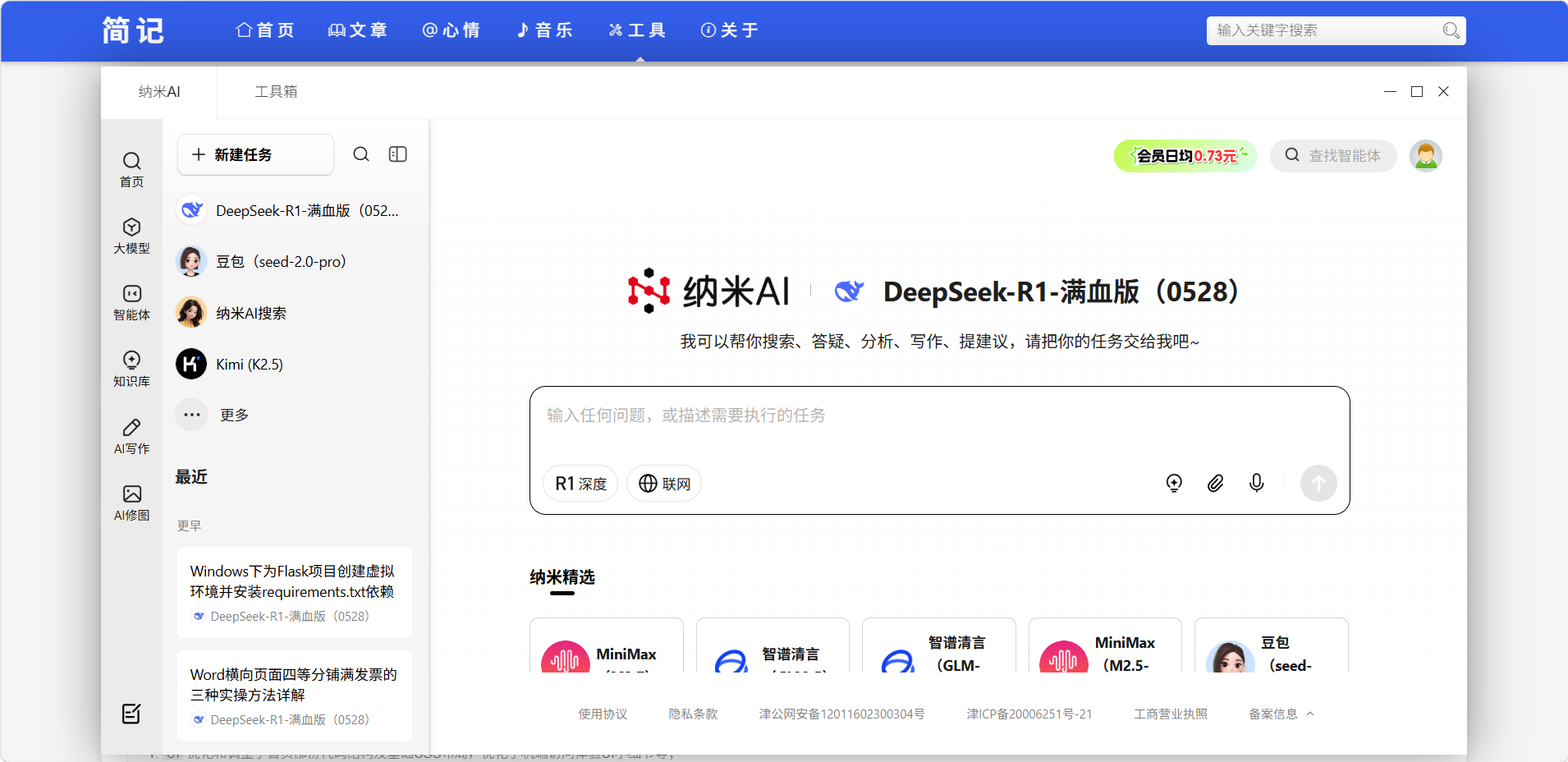Open the user avatar profile menu

1426,156
